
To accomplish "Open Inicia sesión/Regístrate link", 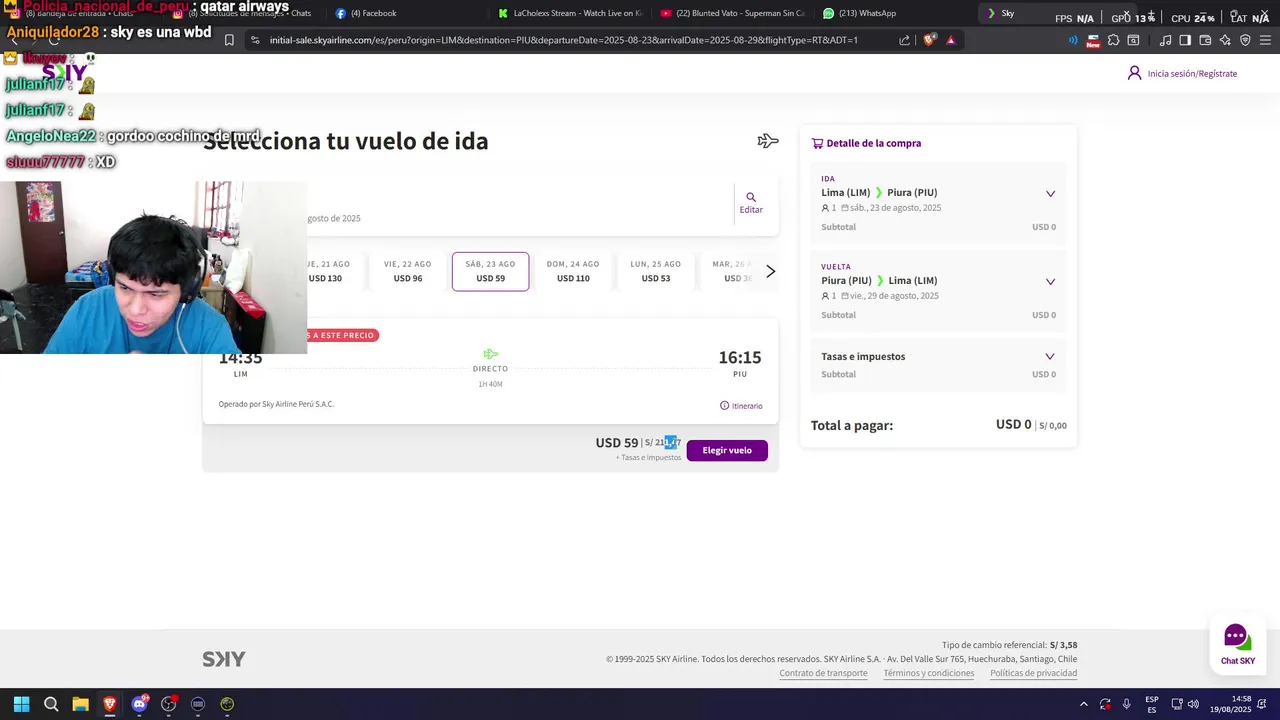I will [1182, 73].
